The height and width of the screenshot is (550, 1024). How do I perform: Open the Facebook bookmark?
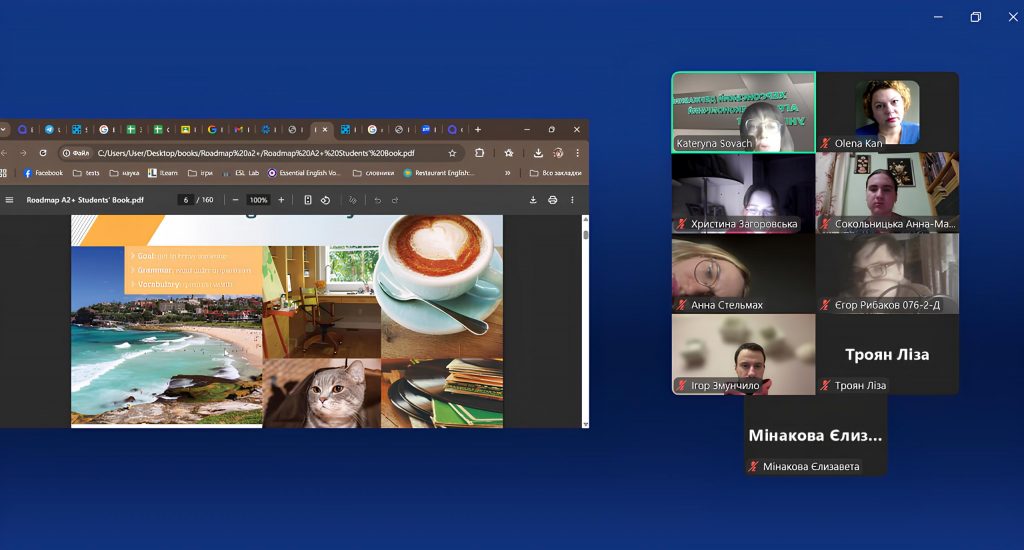[x=42, y=173]
